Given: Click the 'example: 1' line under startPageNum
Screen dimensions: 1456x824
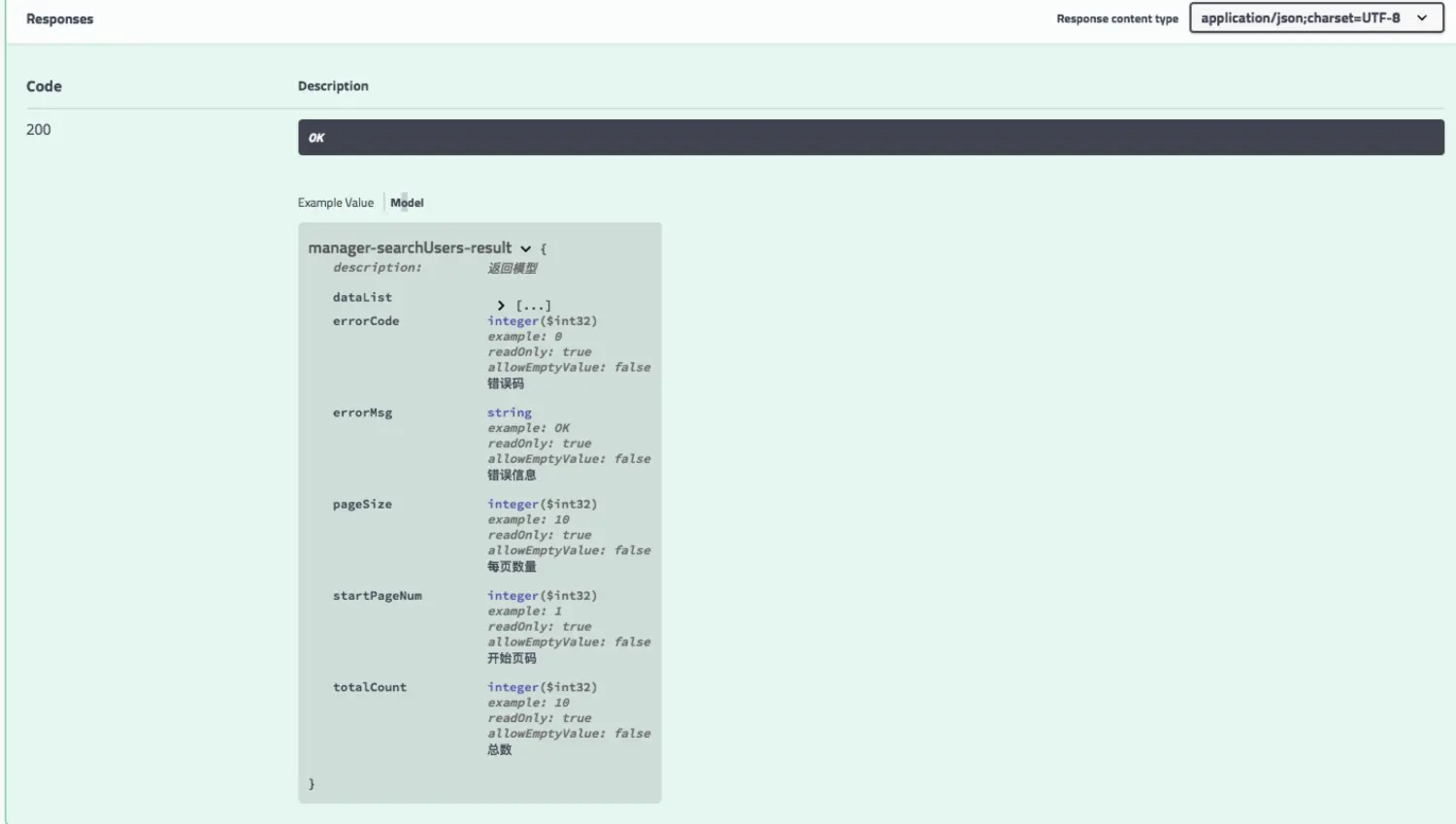Looking at the screenshot, I should click(x=525, y=611).
